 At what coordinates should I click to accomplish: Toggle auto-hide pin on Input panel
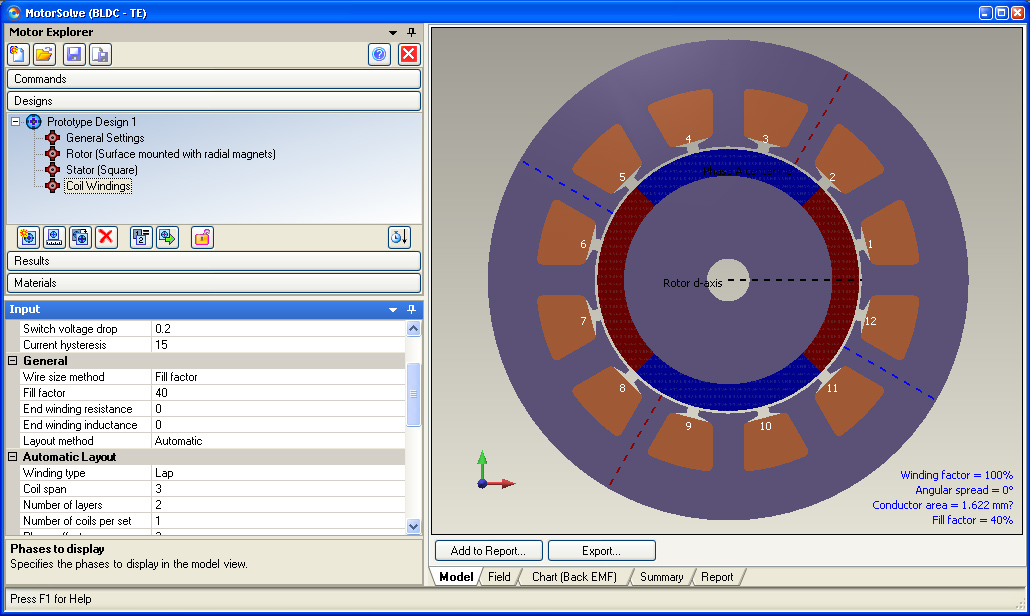[411, 310]
